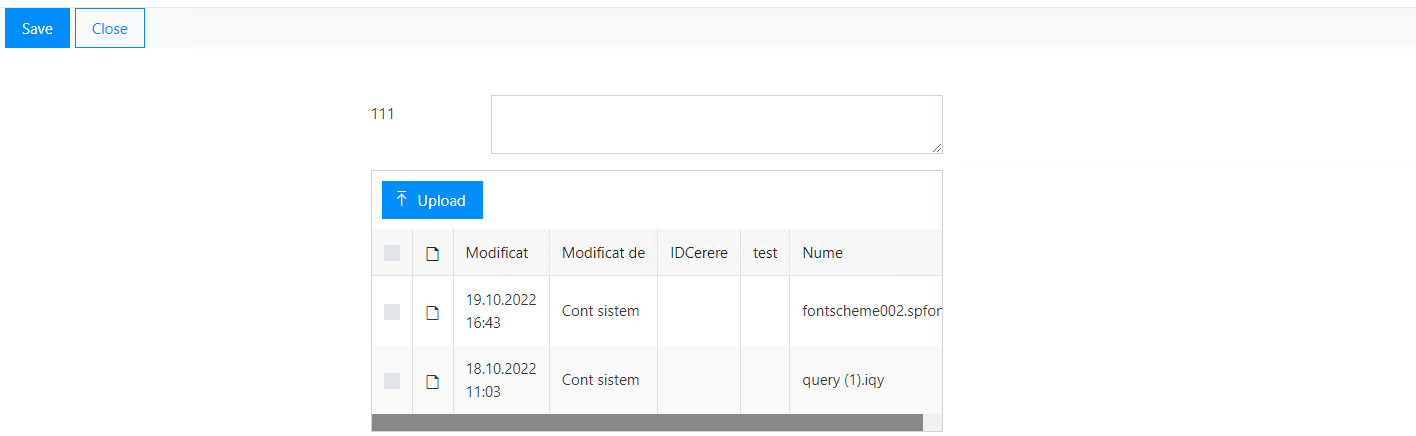This screenshot has height=436, width=1416.
Task: Click the horizontal scrollbar below the table
Action: coord(646,423)
